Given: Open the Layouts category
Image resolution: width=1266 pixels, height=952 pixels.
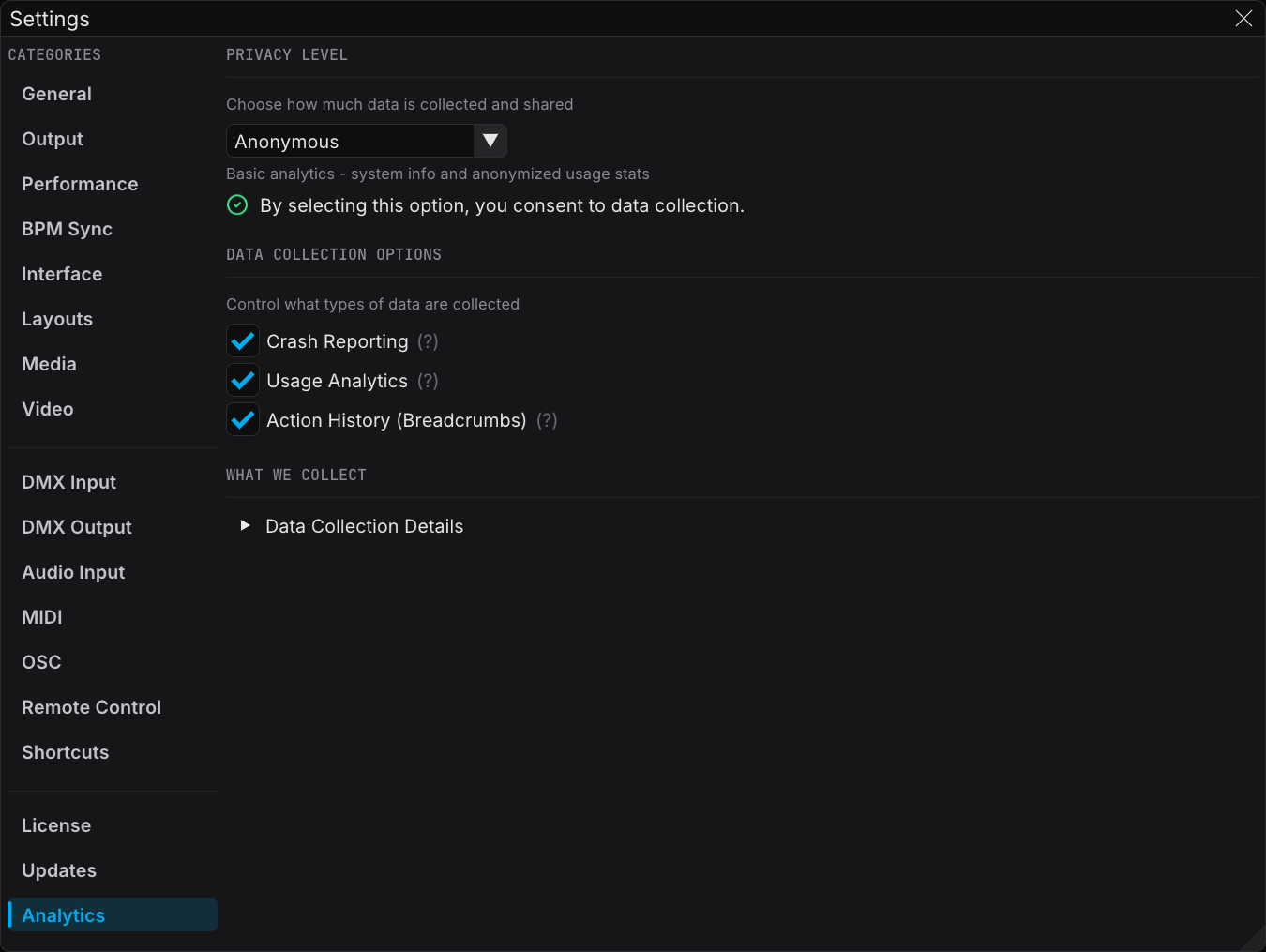Looking at the screenshot, I should click(113, 319).
